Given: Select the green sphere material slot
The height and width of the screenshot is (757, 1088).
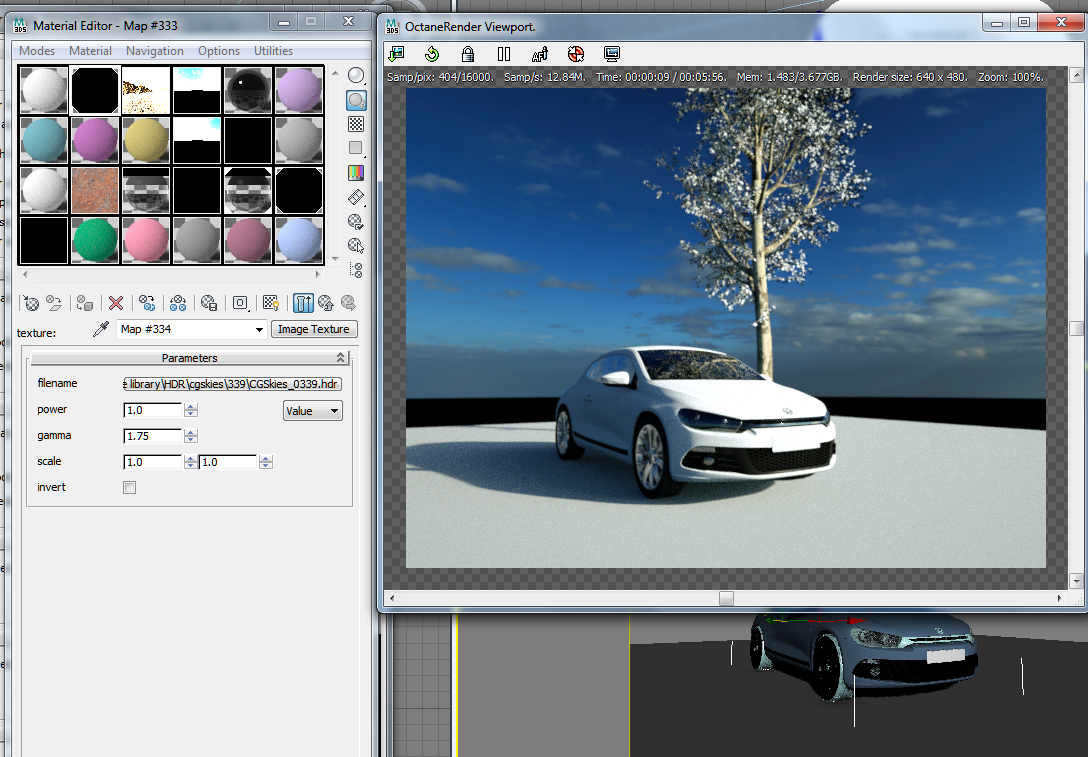Looking at the screenshot, I should [94, 241].
